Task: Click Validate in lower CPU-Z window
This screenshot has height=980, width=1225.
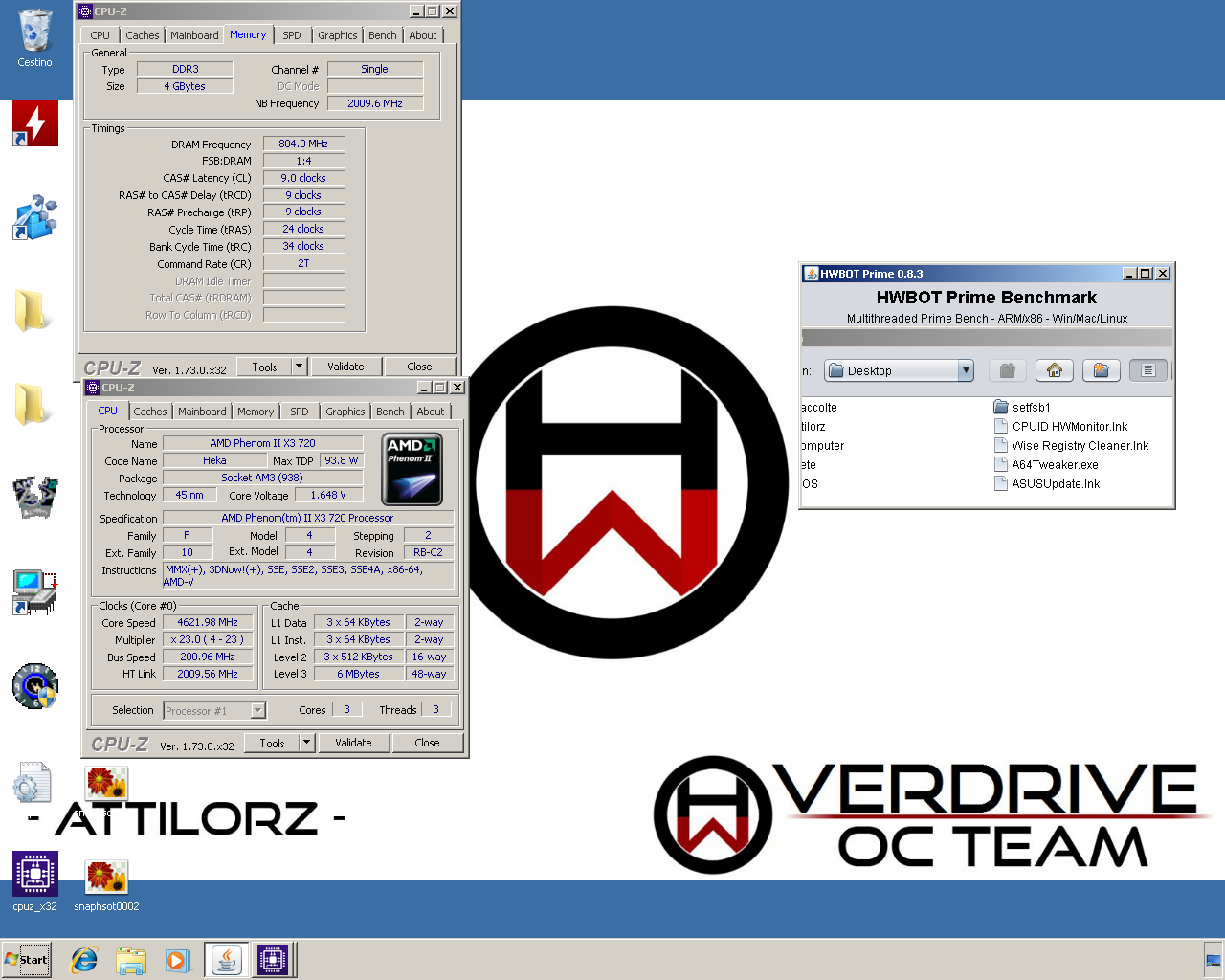Action: [x=353, y=743]
